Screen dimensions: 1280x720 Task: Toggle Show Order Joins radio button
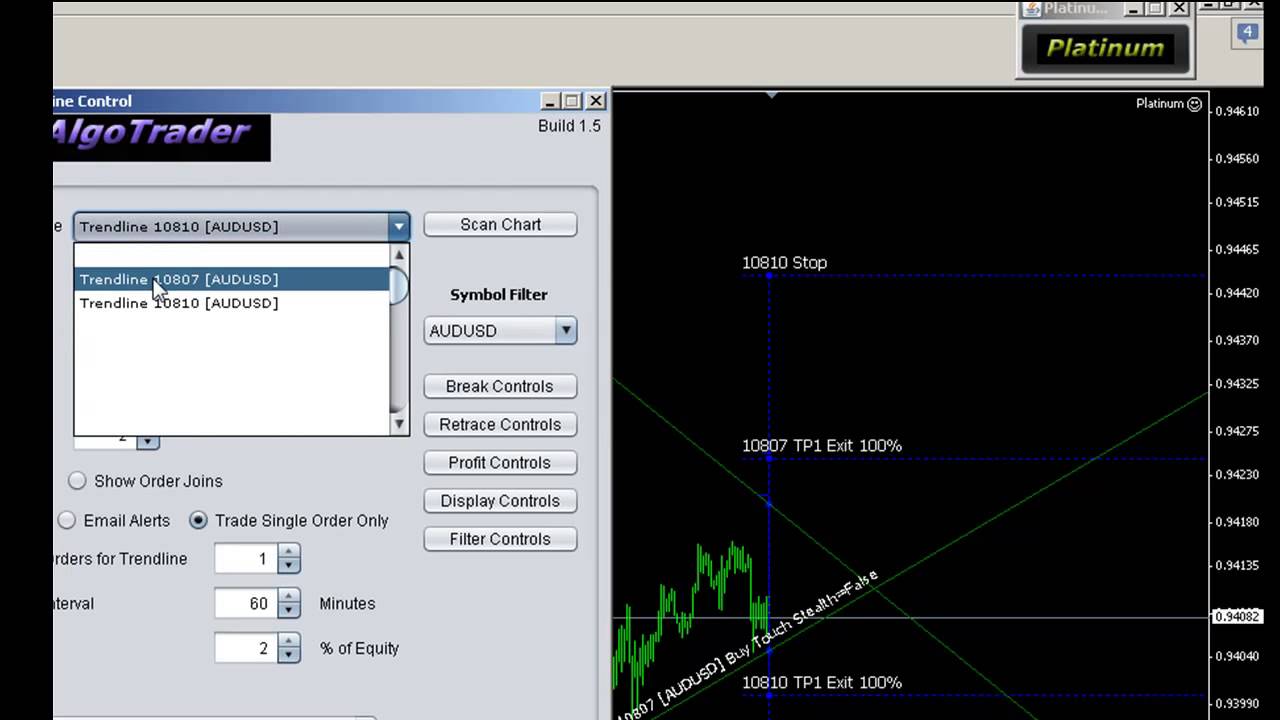[77, 481]
